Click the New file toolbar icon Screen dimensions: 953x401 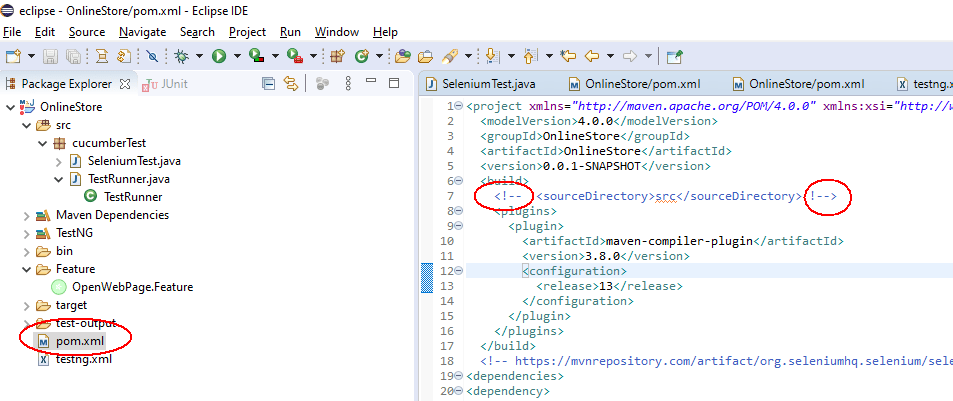click(13, 56)
